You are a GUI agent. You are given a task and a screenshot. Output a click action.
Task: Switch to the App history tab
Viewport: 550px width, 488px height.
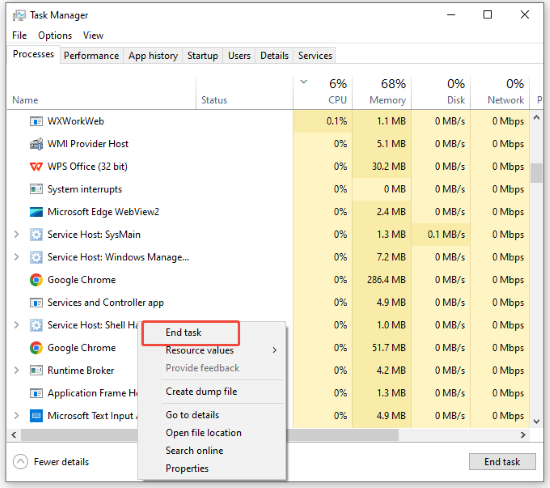click(153, 56)
